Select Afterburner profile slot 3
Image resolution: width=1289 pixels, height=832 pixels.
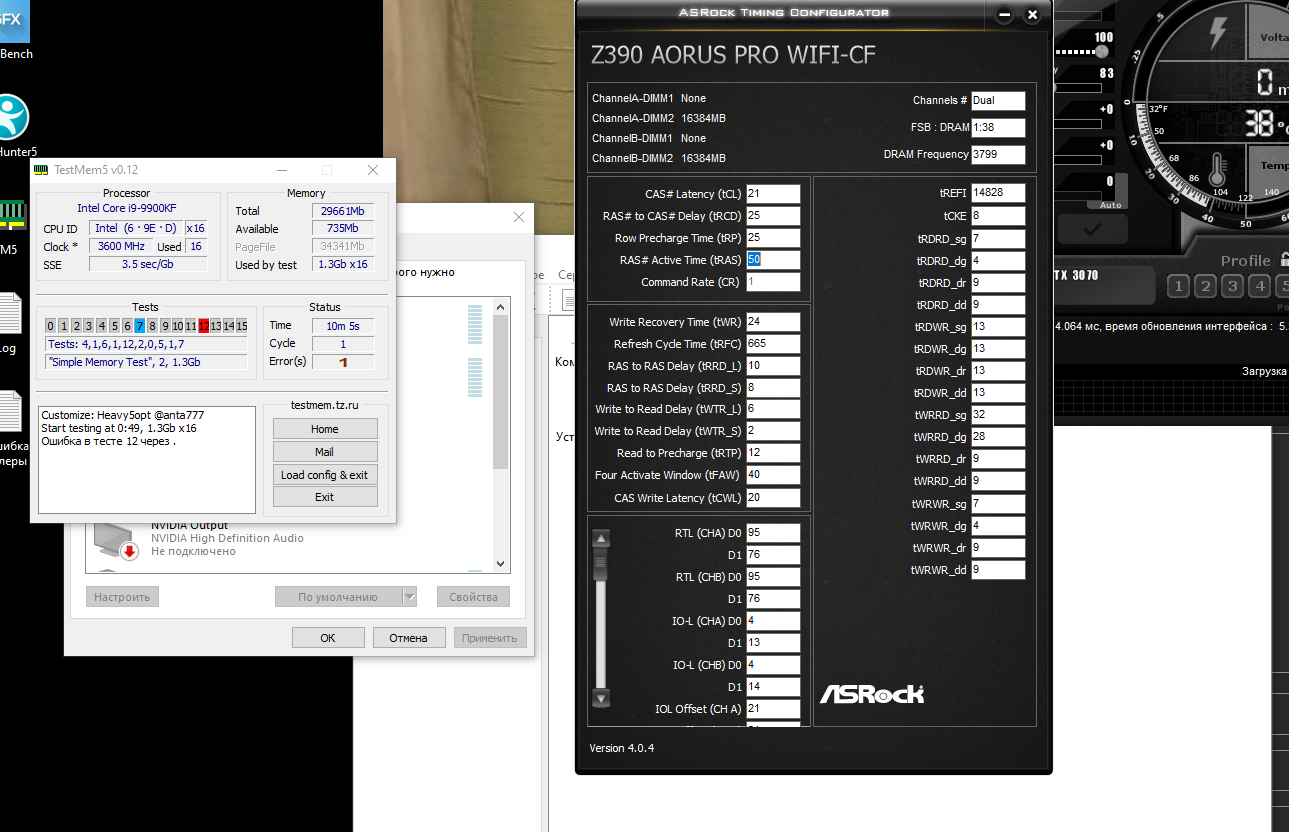point(1232,287)
